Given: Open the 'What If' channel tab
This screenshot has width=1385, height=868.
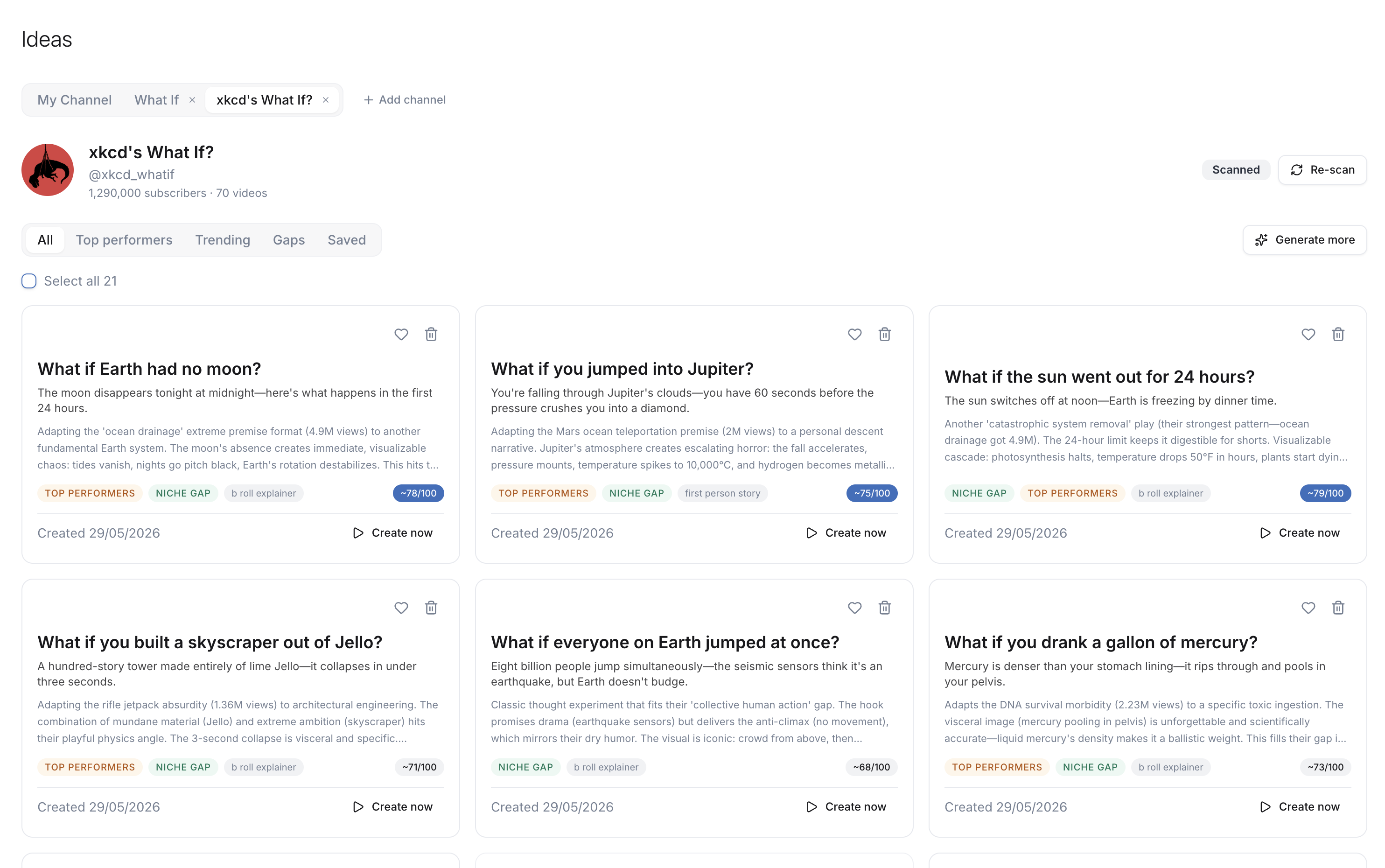Looking at the screenshot, I should [x=157, y=100].
